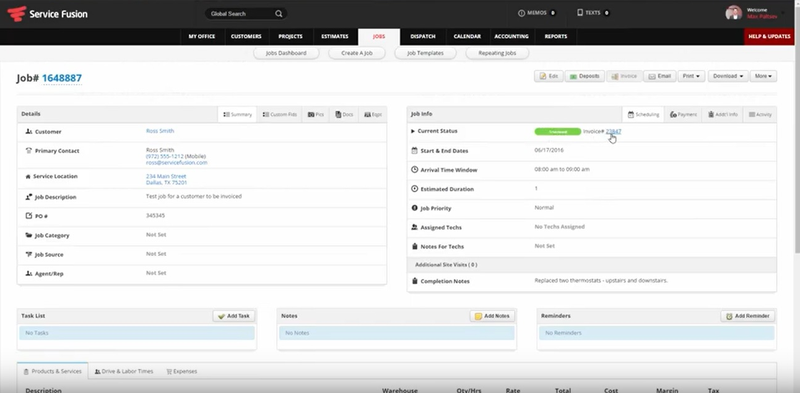Viewport: 800px width, 393px height.
Task: Click Add Task button
Action: [x=234, y=316]
